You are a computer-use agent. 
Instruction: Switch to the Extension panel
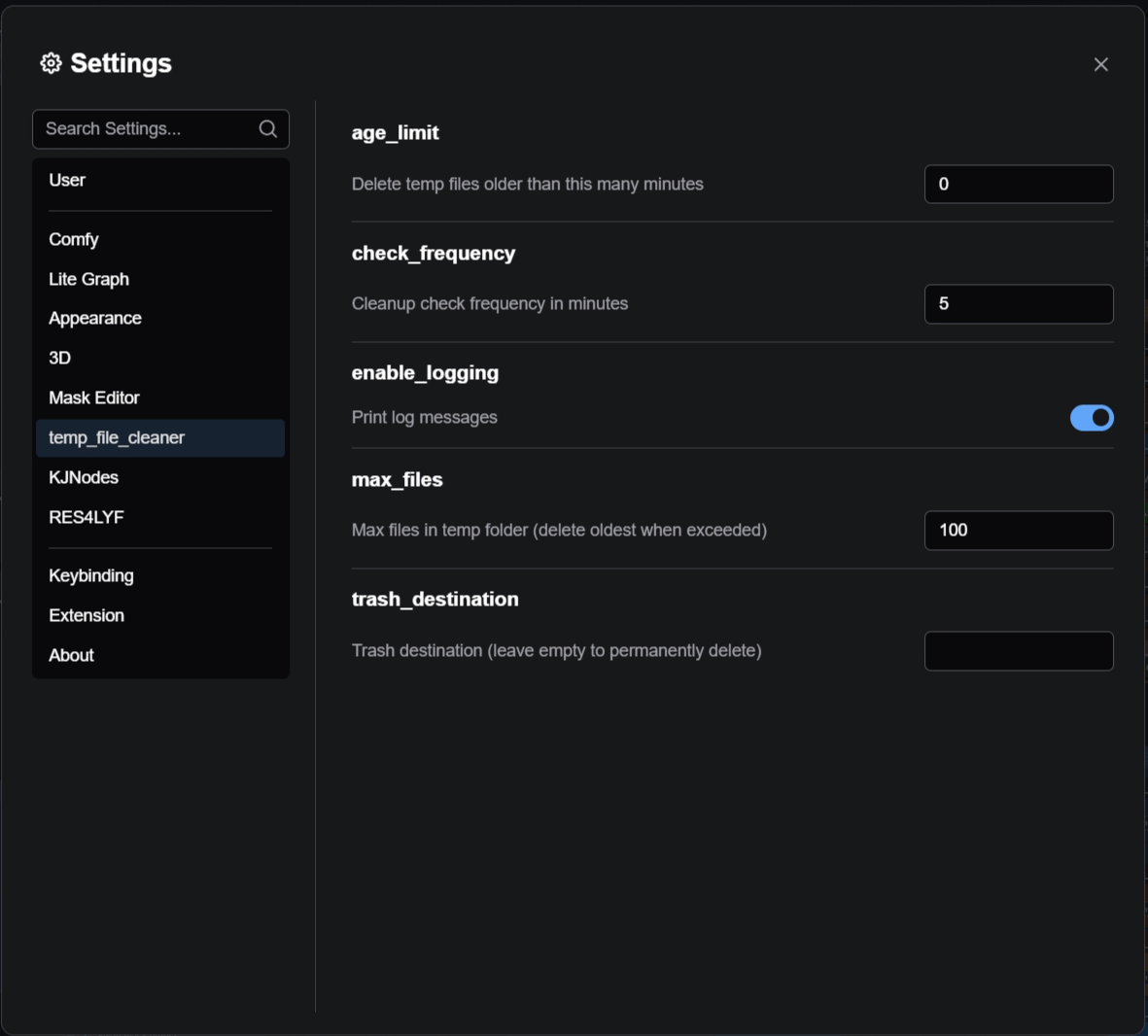coord(87,616)
